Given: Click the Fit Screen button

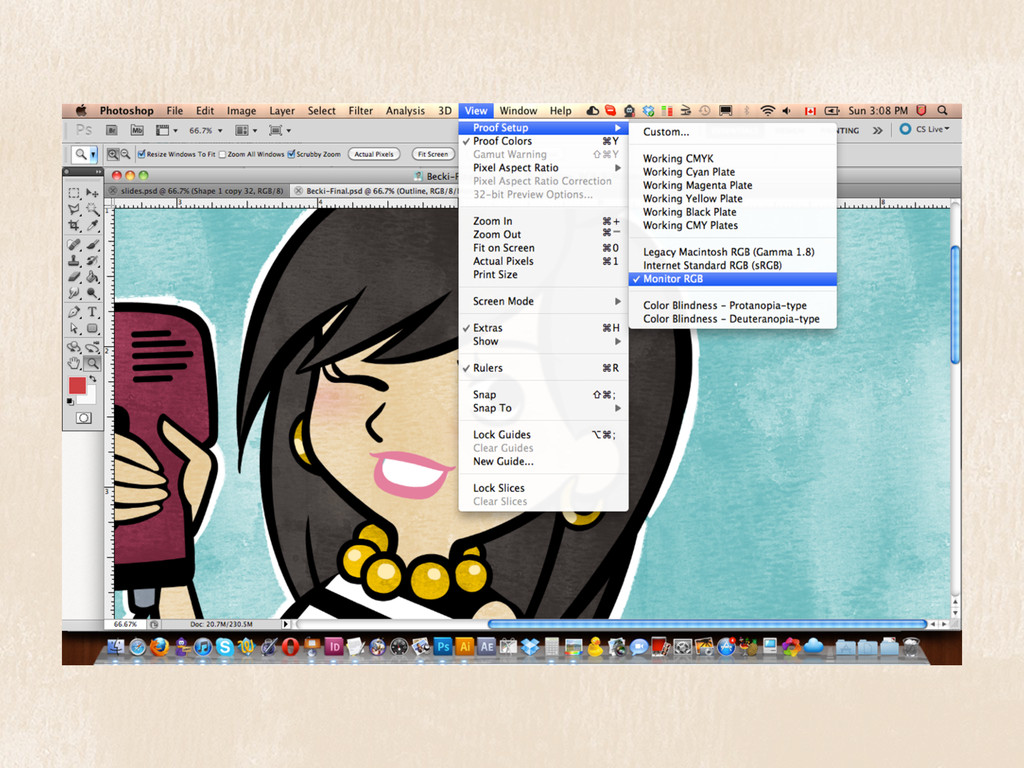Looking at the screenshot, I should [433, 154].
